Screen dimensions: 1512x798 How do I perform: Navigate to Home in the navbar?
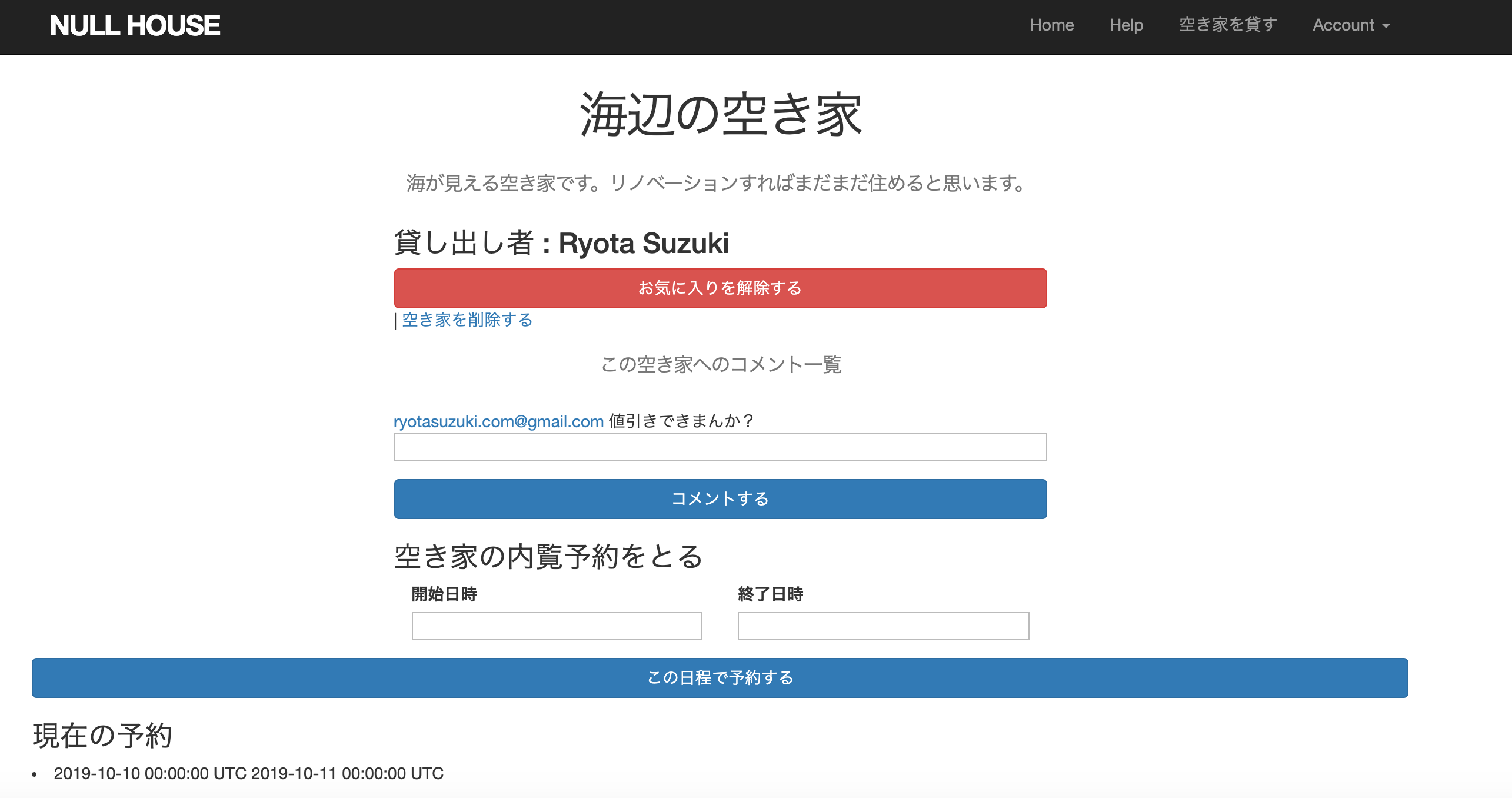coord(1053,25)
